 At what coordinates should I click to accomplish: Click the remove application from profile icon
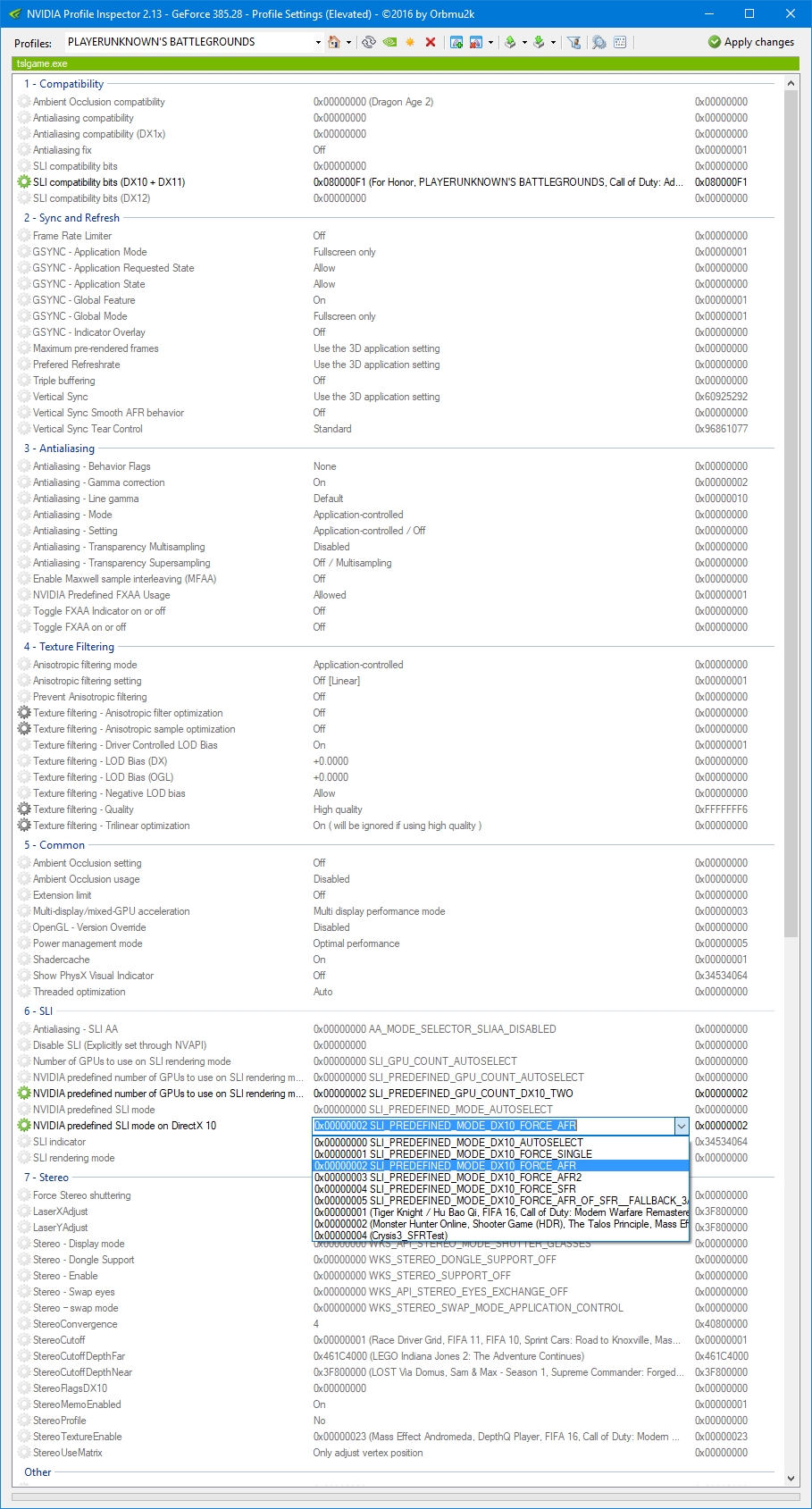coord(476,42)
